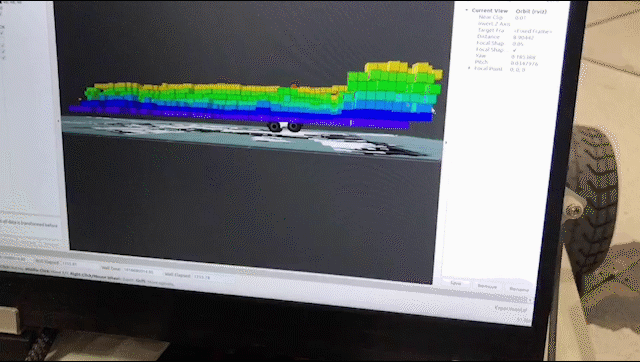Image resolution: width=640 pixels, height=362 pixels.
Task: Select the Pitch value field
Action: click(524, 64)
